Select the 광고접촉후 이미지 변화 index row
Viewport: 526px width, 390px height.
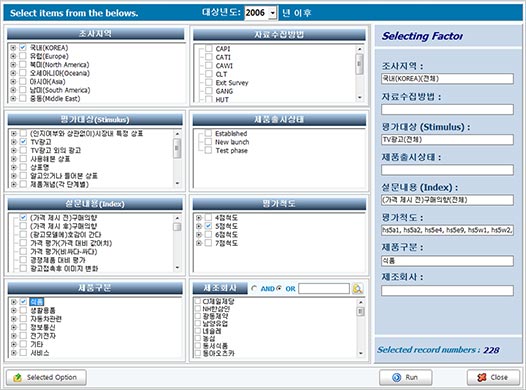pos(64,268)
